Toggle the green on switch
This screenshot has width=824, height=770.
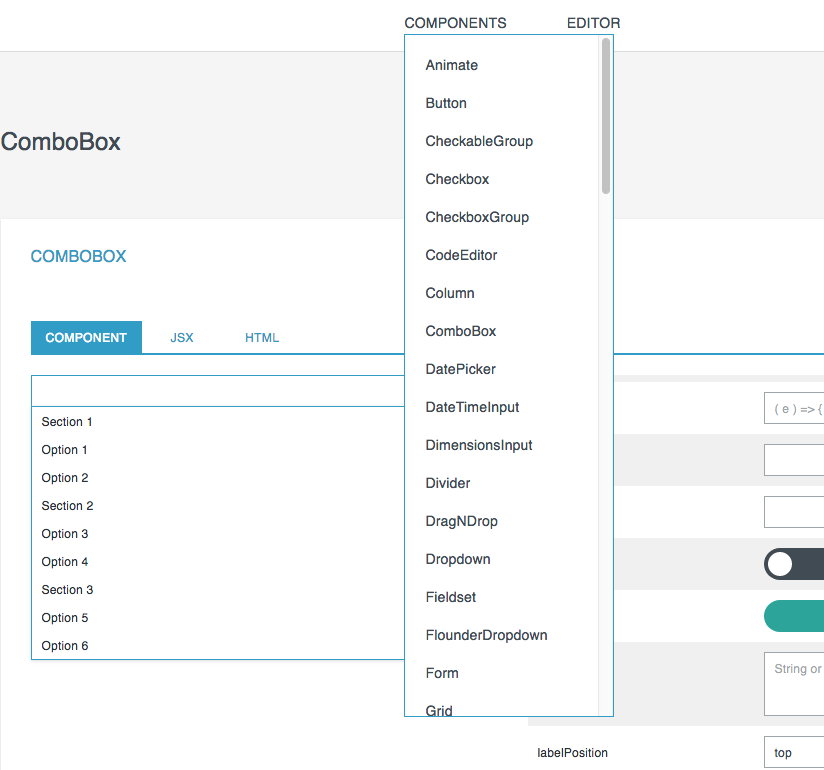(794, 616)
